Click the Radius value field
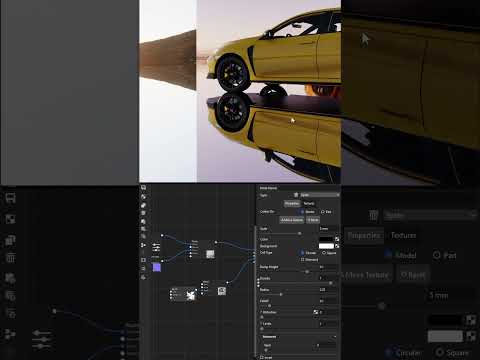The width and height of the screenshot is (480, 360). click(x=328, y=290)
